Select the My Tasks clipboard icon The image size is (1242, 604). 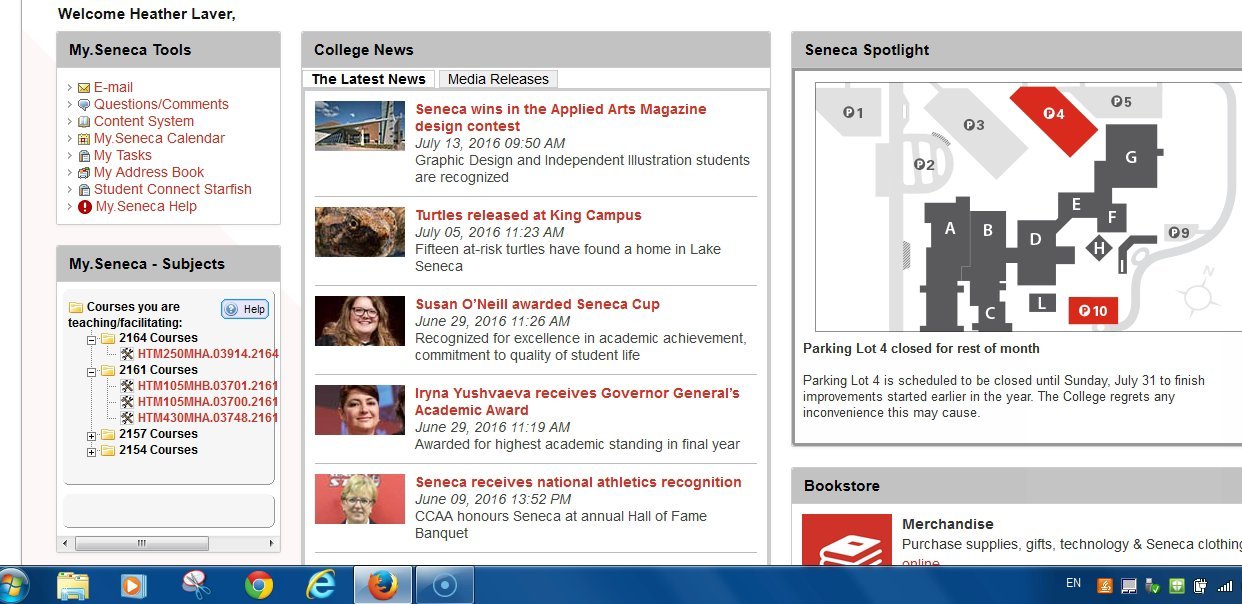(x=84, y=155)
